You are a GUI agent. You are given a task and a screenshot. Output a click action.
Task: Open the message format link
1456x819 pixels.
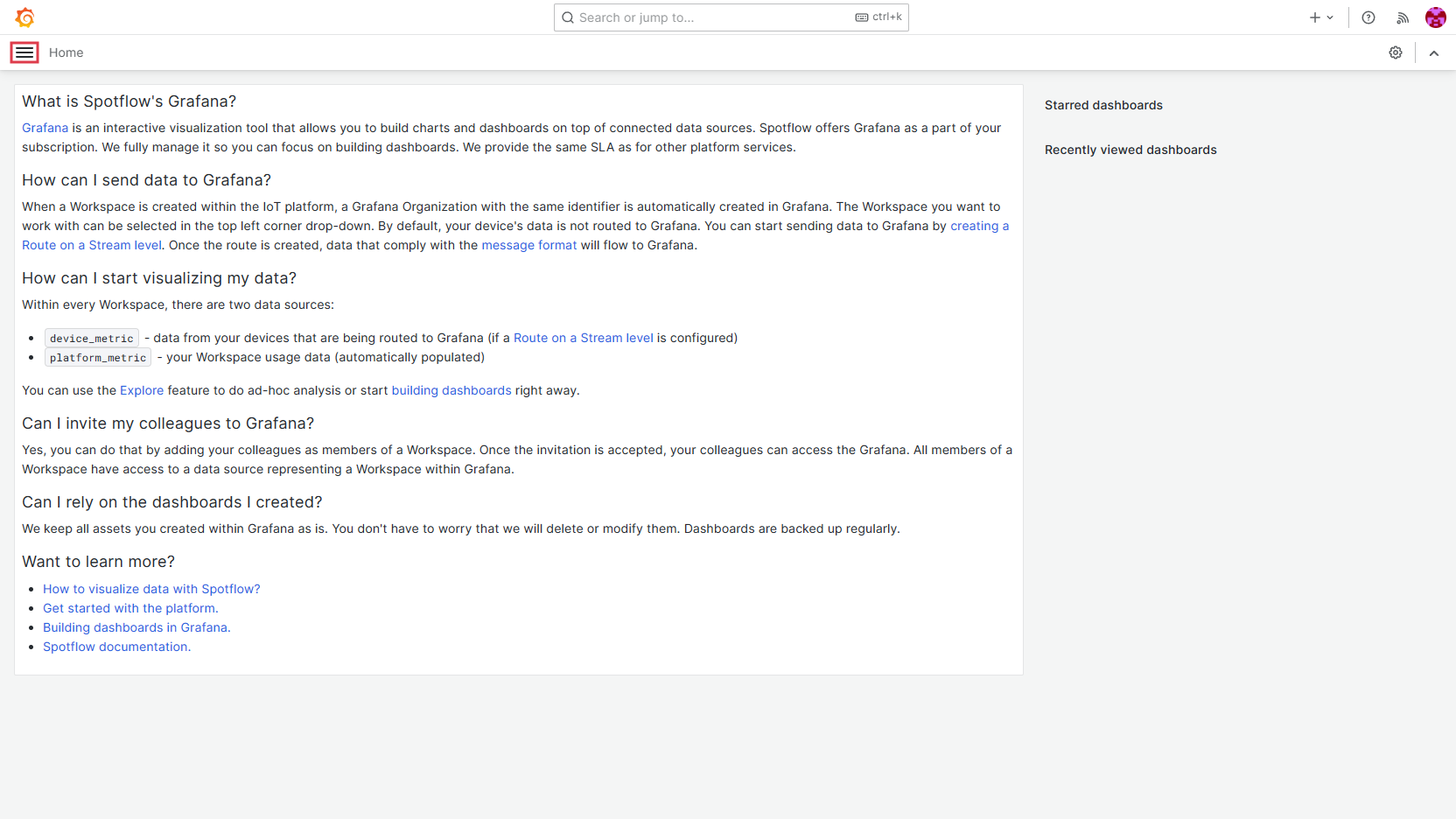(x=528, y=245)
